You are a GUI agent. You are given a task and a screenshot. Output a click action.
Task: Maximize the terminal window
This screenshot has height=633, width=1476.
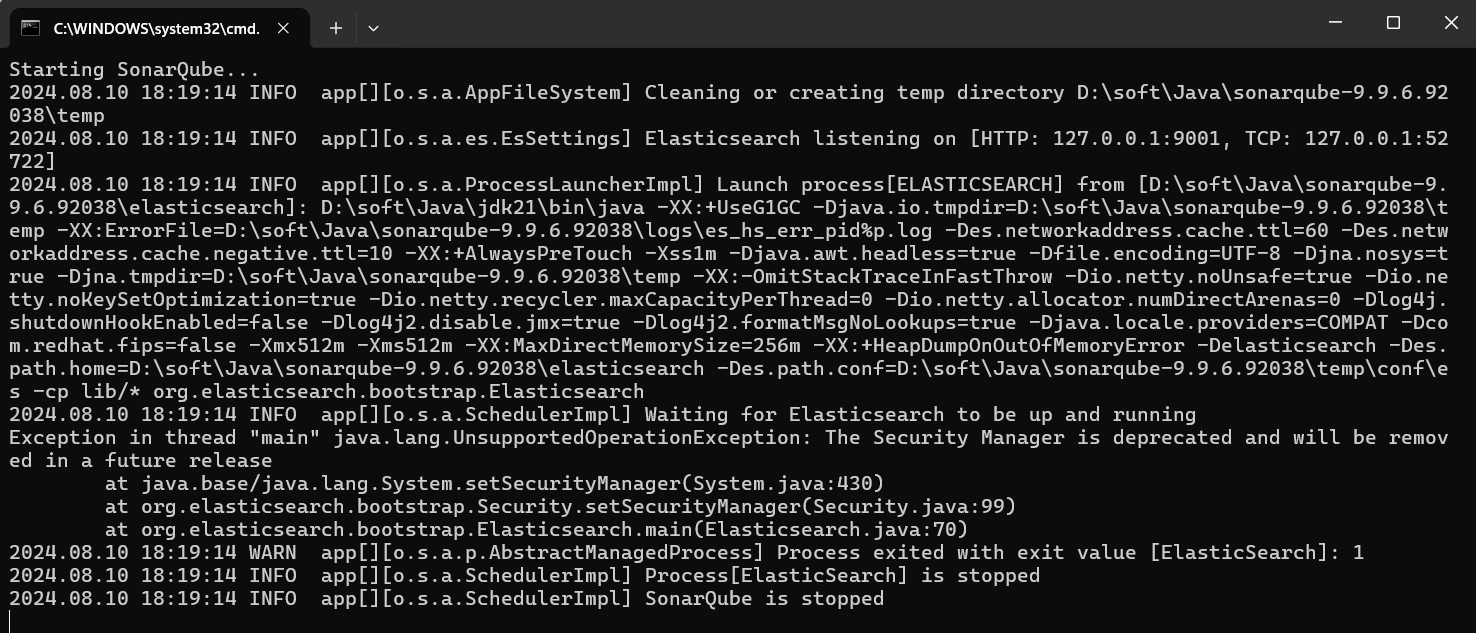1393,23
